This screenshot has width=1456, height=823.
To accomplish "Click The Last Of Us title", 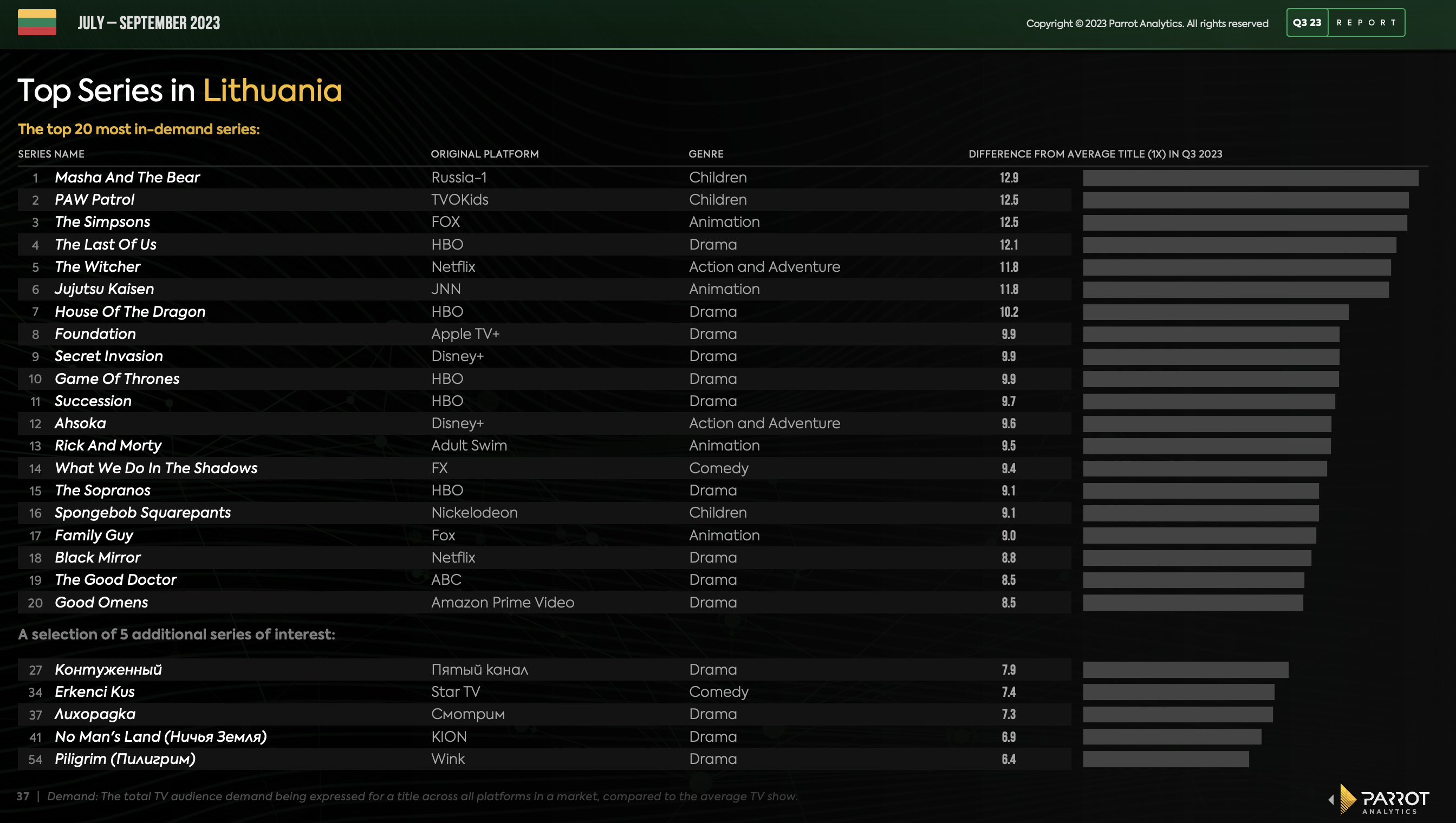I will (x=105, y=245).
